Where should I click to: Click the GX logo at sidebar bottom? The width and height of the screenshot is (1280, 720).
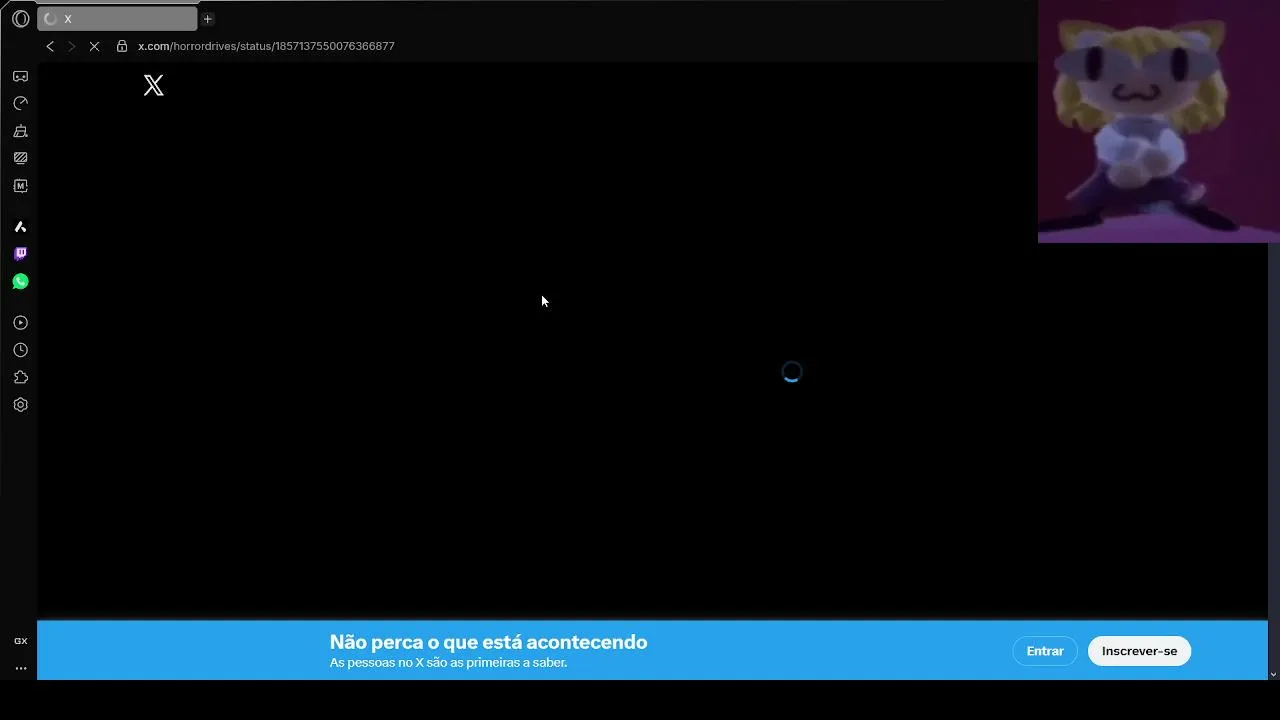[x=20, y=641]
